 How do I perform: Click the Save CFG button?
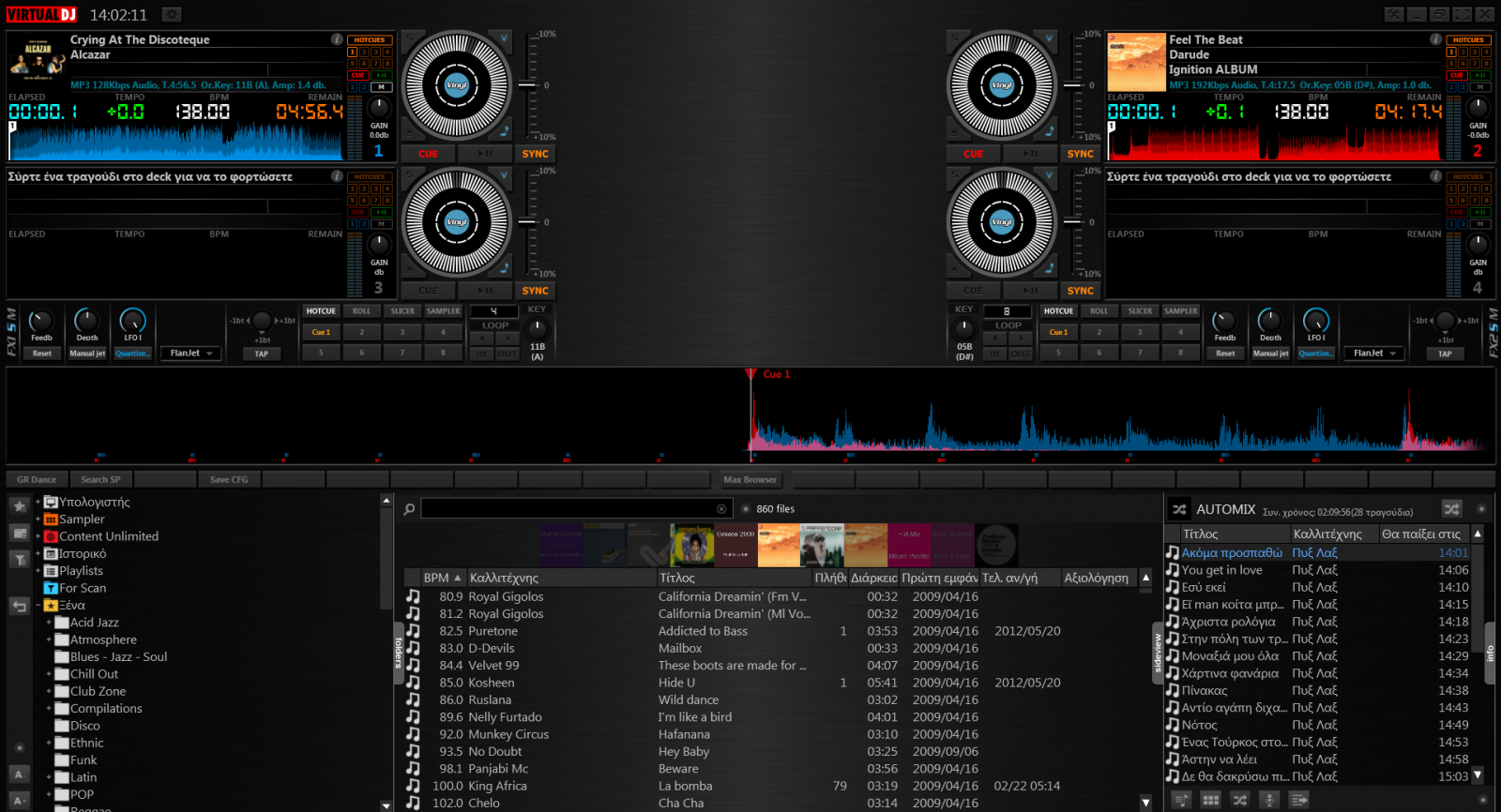(229, 479)
